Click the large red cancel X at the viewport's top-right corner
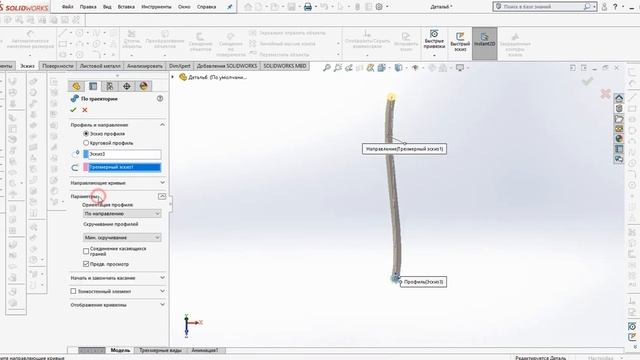The height and width of the screenshot is (360, 640). pos(605,94)
